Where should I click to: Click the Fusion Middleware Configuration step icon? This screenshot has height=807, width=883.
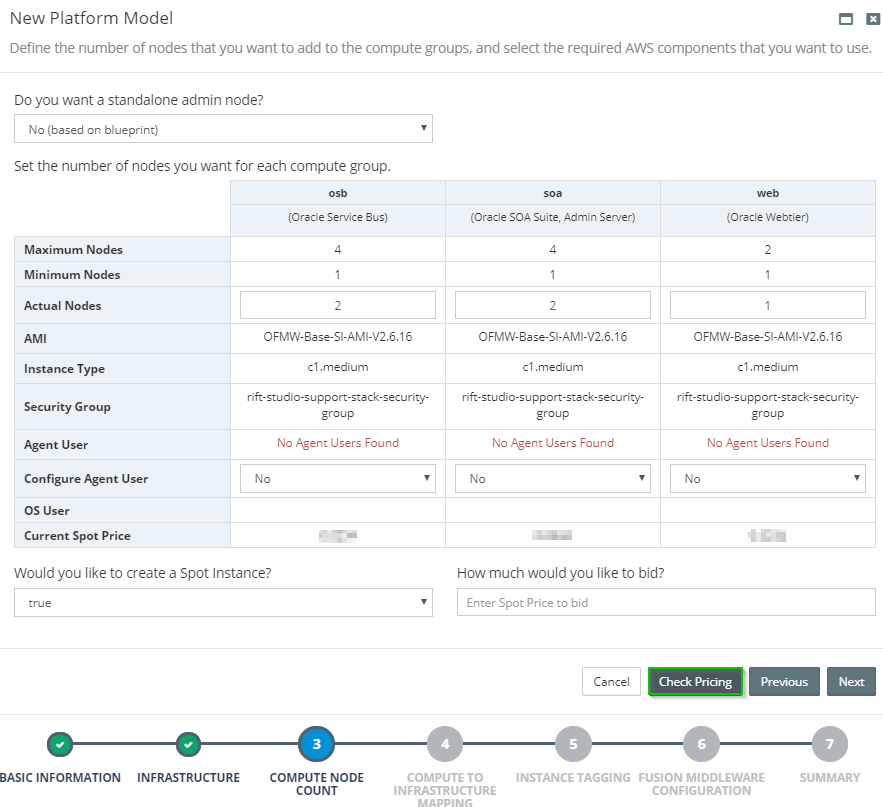tap(700, 744)
